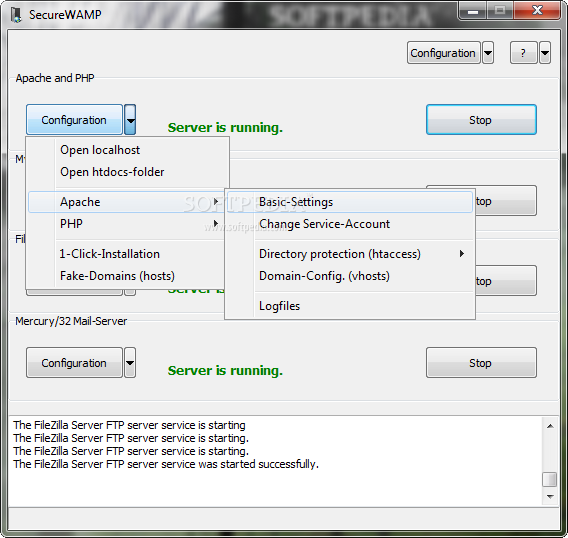
Task: Click the log scrollbar thumb
Action: (550, 479)
